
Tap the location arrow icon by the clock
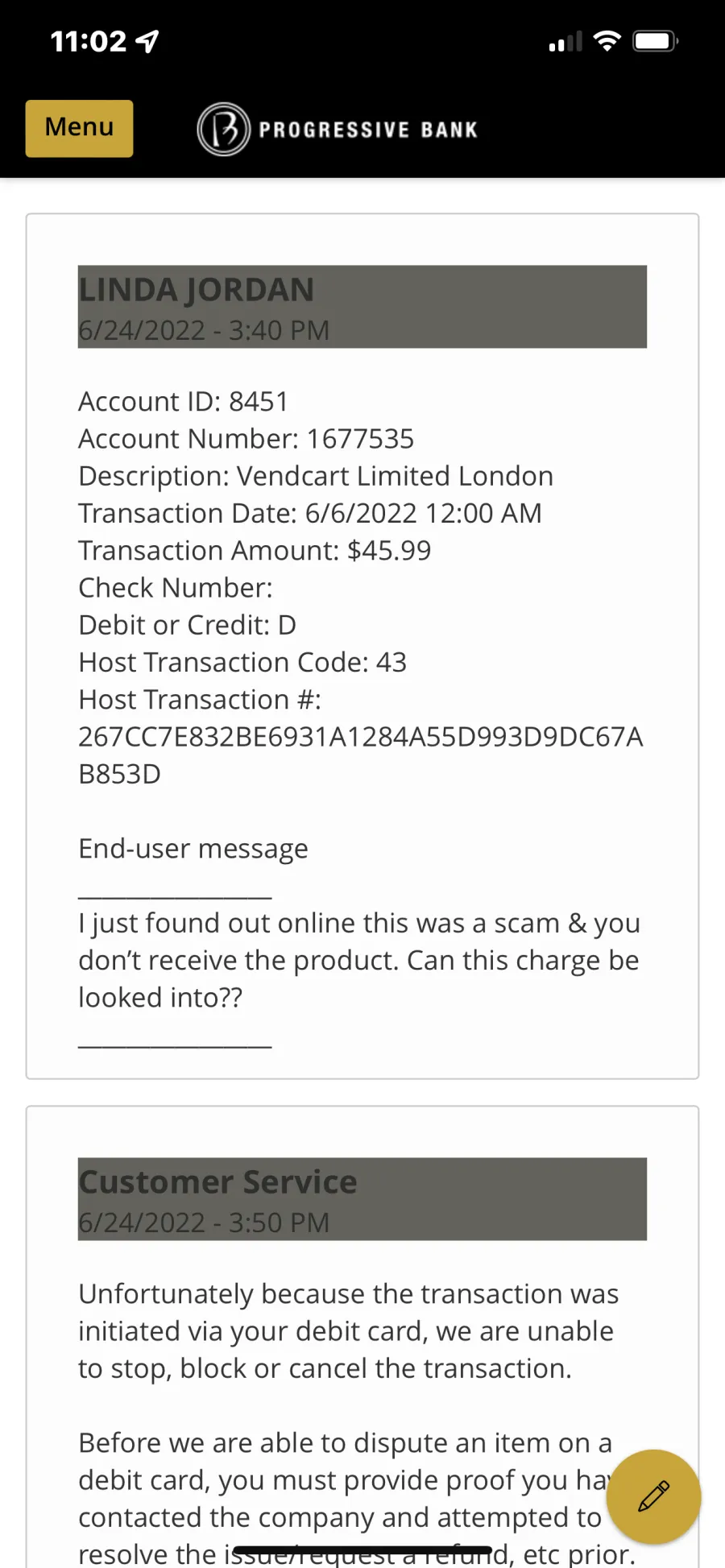point(147,41)
